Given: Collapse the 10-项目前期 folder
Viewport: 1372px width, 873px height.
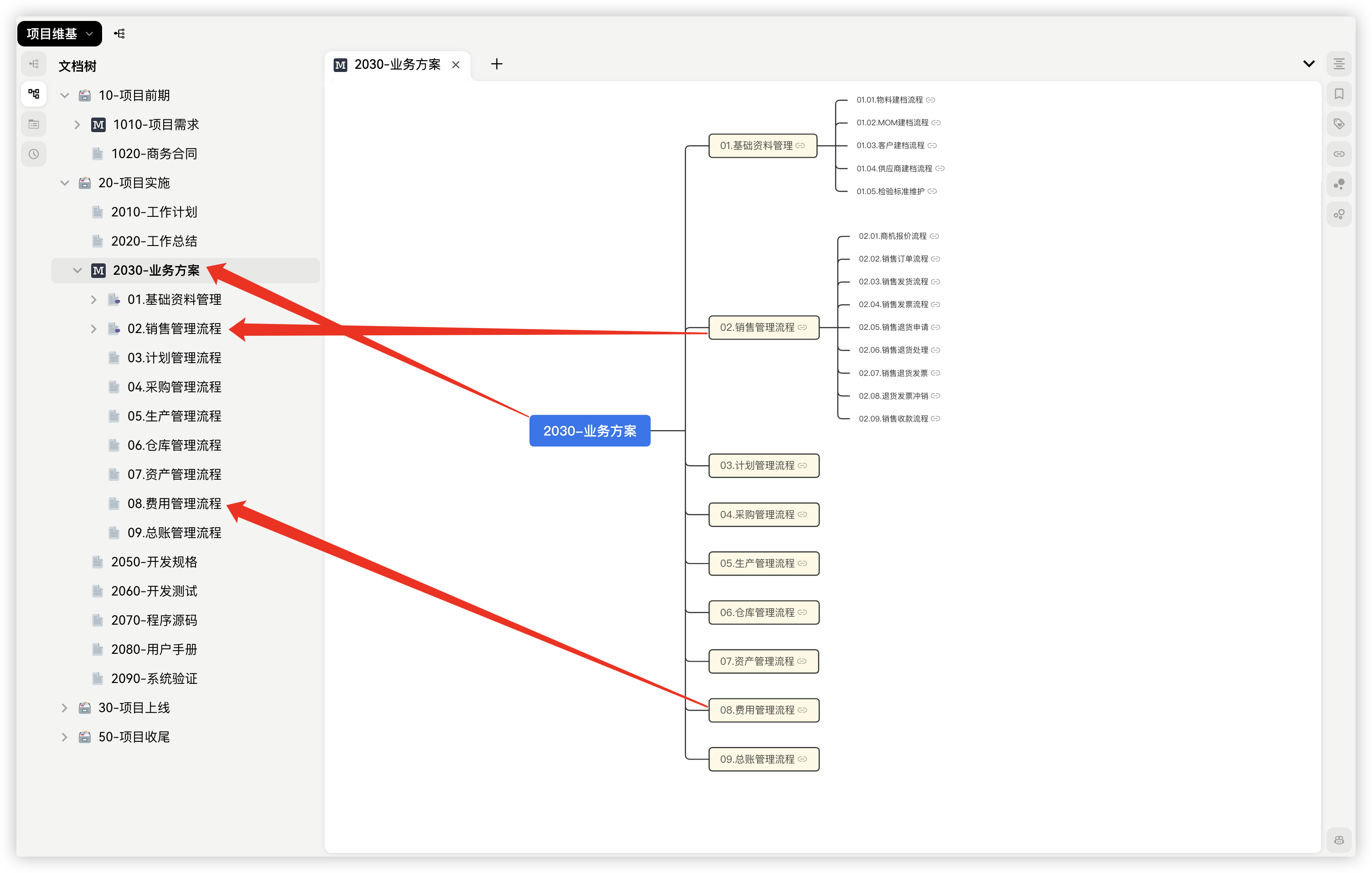Looking at the screenshot, I should (x=64, y=96).
